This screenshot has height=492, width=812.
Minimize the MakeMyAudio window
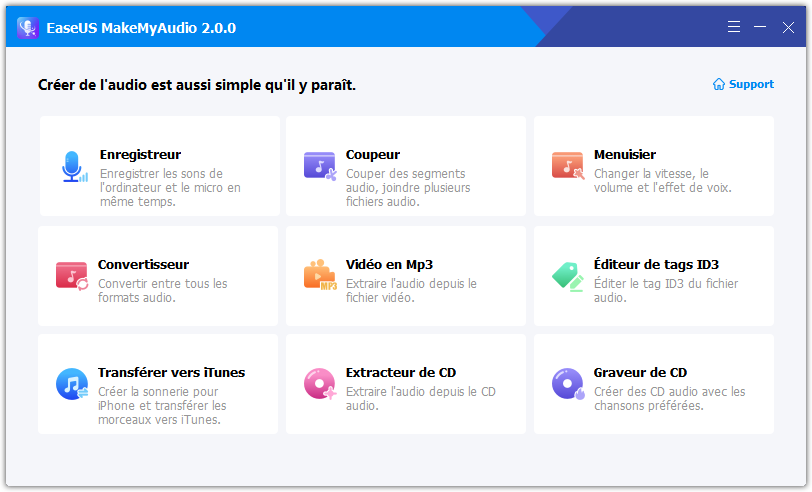760,27
